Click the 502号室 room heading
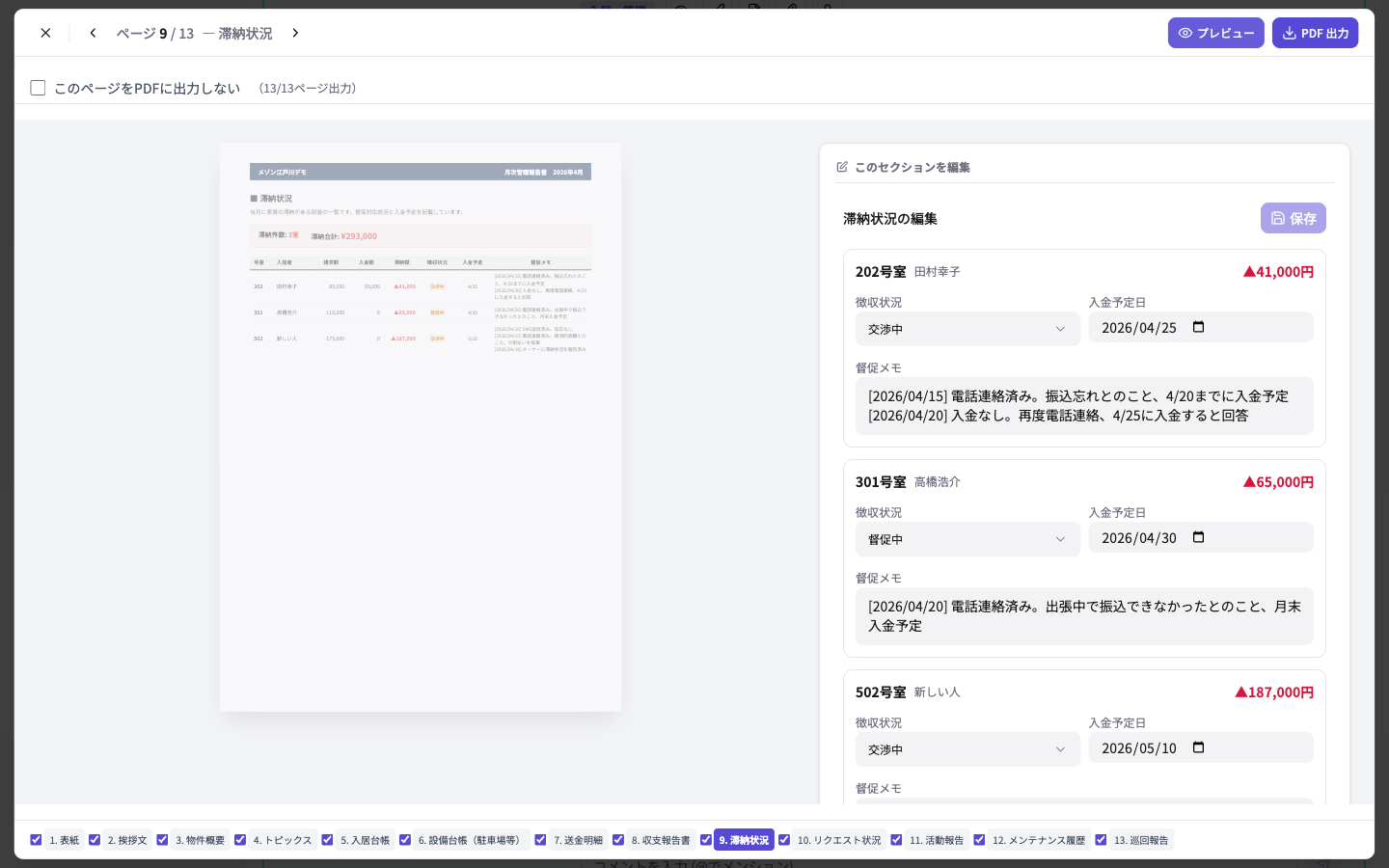Image resolution: width=1389 pixels, height=868 pixels. point(881,692)
